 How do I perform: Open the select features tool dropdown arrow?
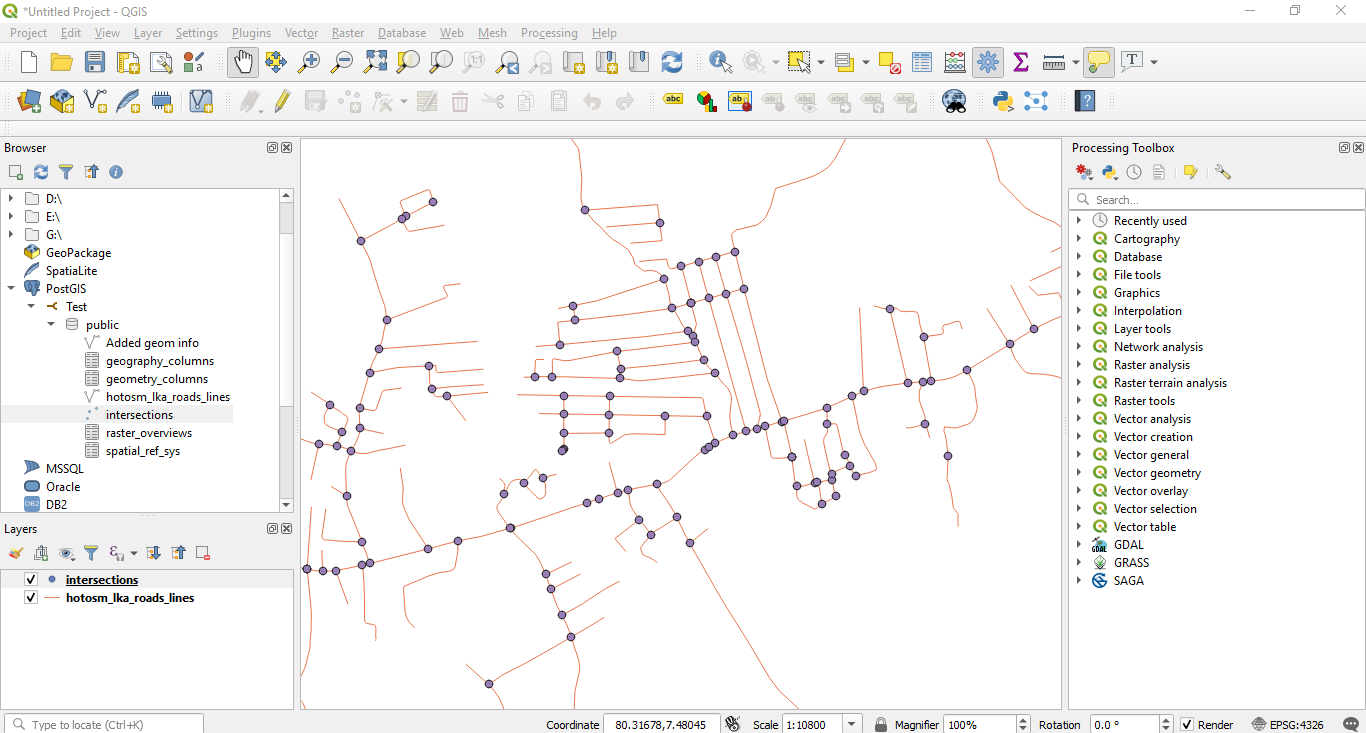[821, 62]
